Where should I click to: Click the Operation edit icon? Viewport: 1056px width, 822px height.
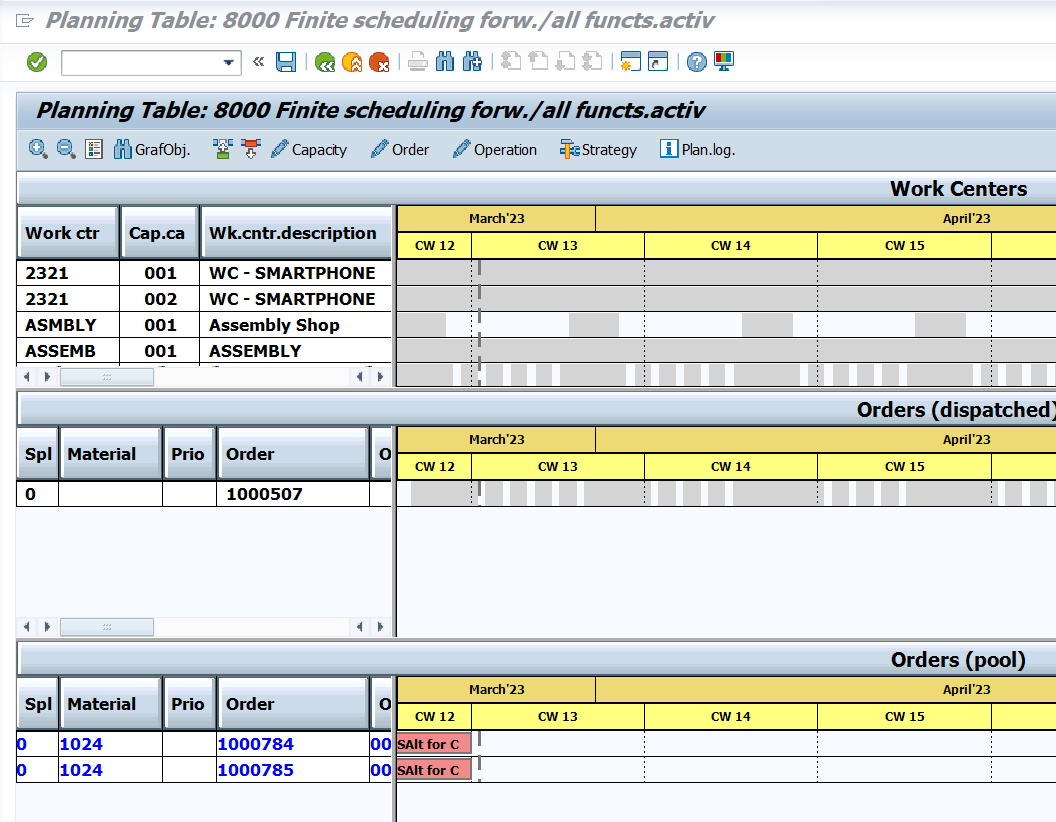[x=463, y=149]
